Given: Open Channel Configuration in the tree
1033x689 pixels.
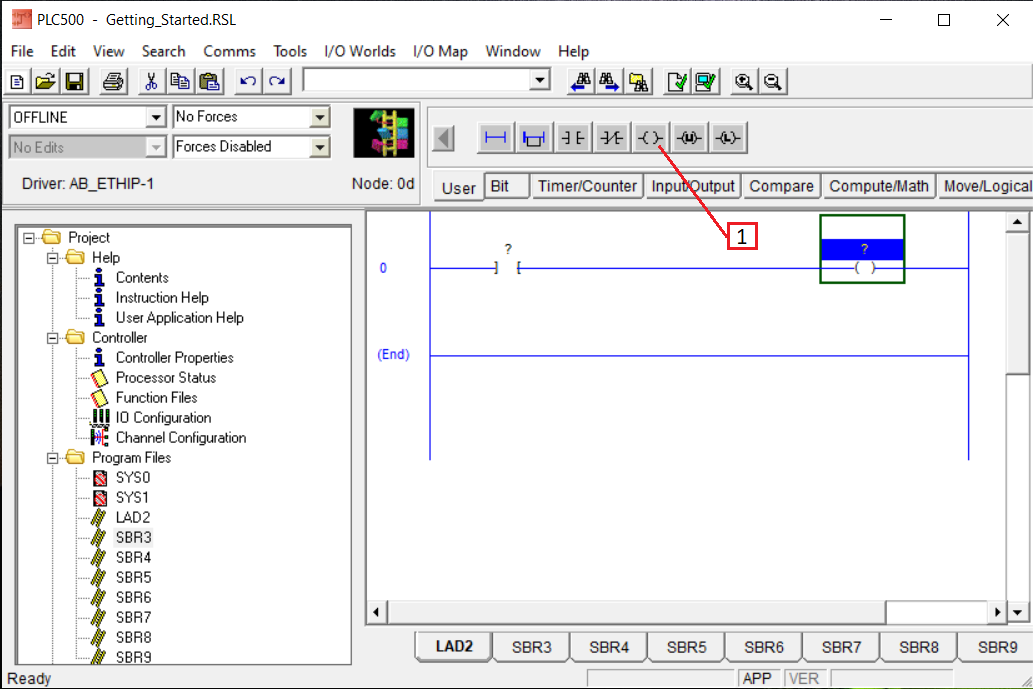Looking at the screenshot, I should [181, 437].
